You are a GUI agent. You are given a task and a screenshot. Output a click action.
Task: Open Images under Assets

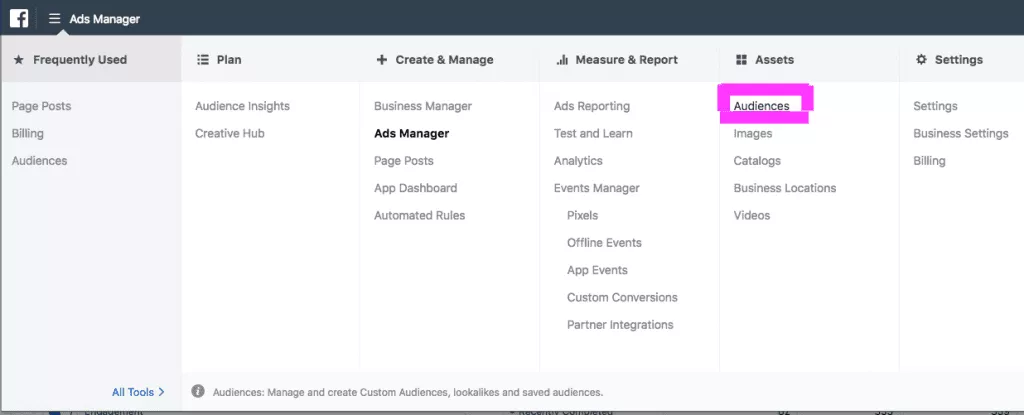752,133
